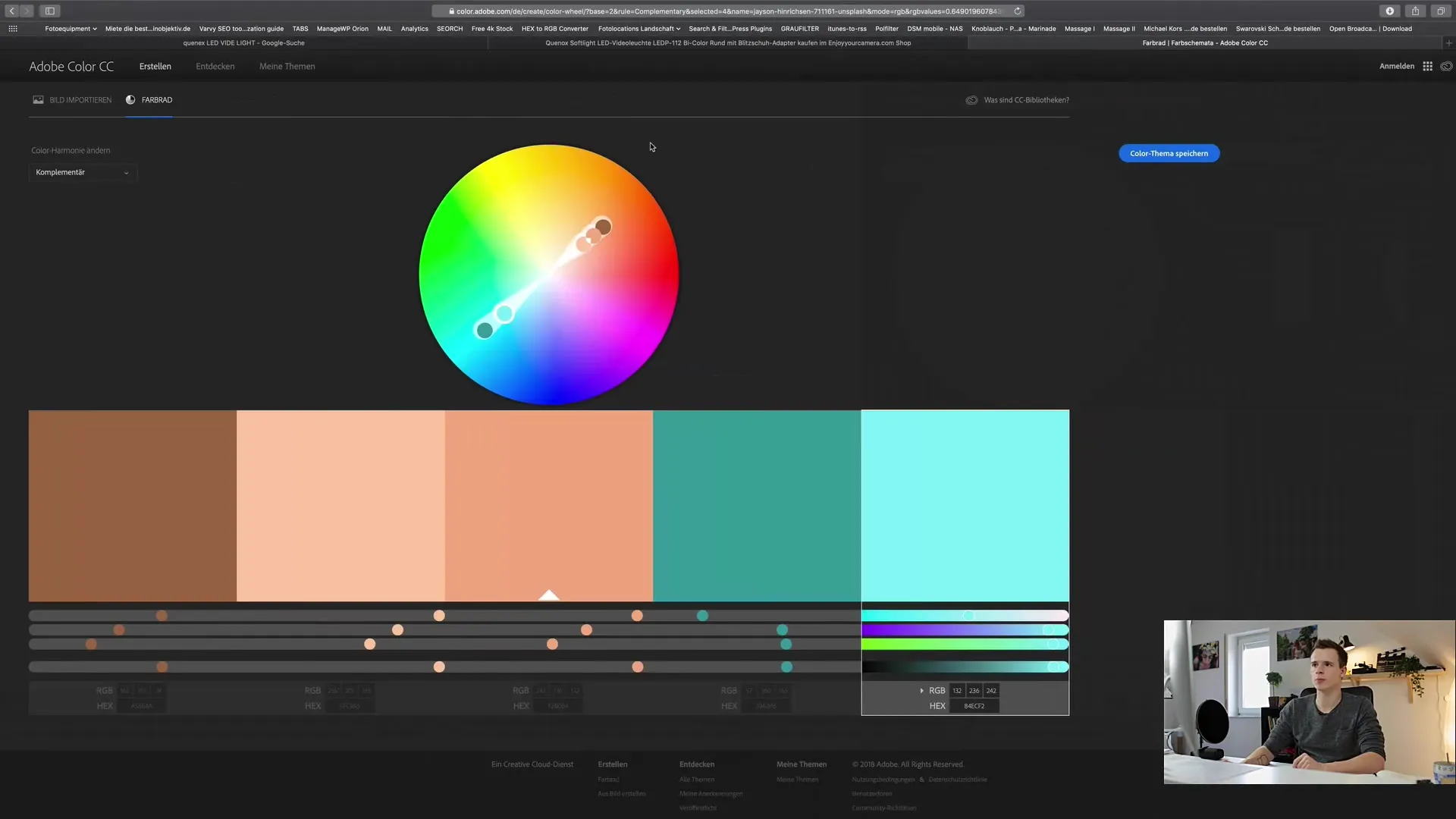The image size is (1456, 819).
Task: Add a new Safari tab with plus
Action: click(1448, 43)
